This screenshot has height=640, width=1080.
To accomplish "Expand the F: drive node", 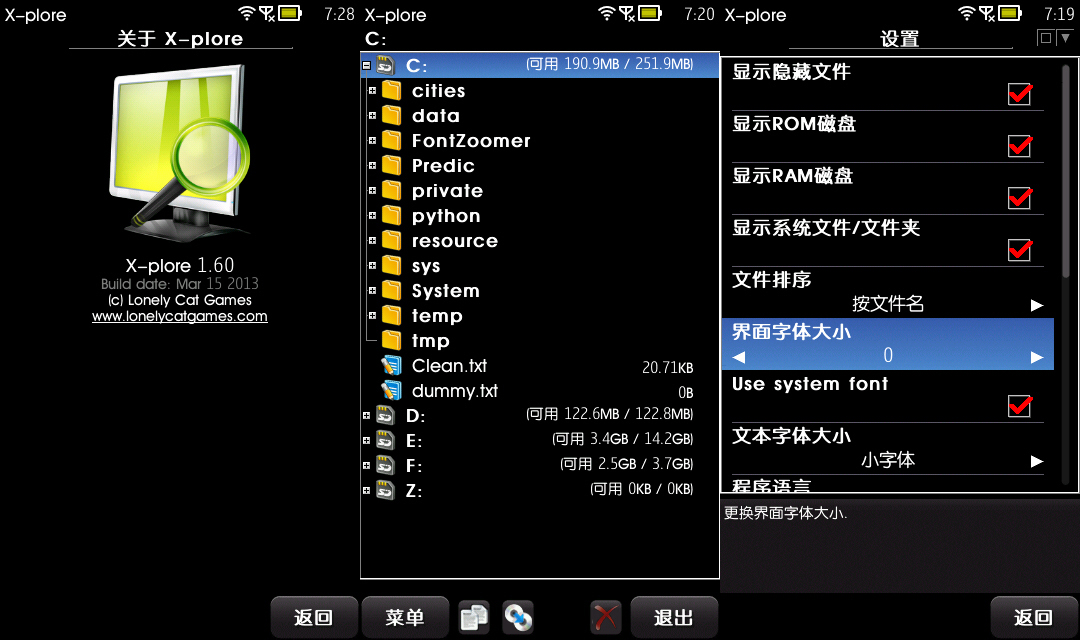I will pos(366,466).
